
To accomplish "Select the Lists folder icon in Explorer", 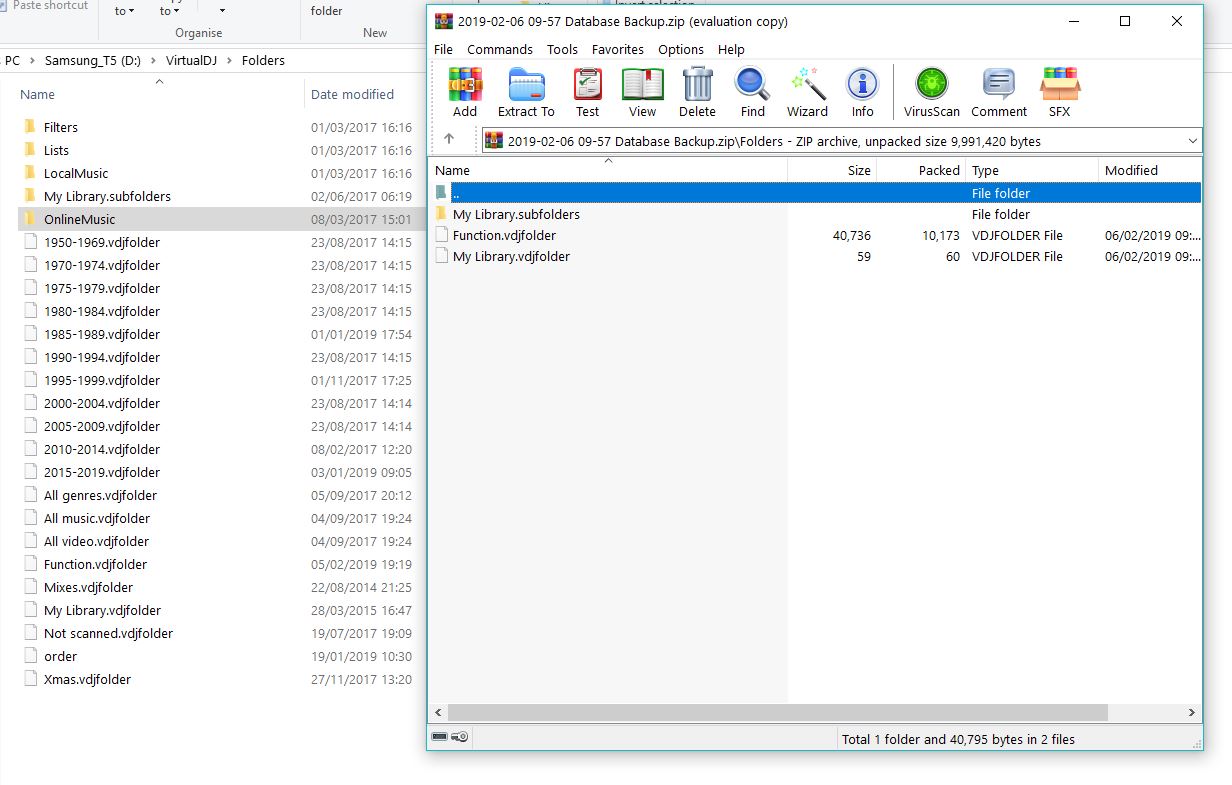I will (x=28, y=150).
